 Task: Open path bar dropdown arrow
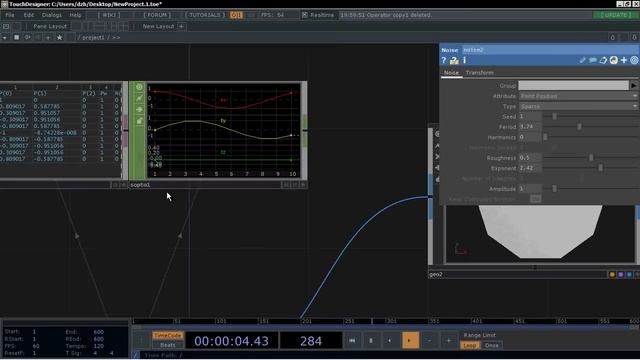[x=4, y=38]
